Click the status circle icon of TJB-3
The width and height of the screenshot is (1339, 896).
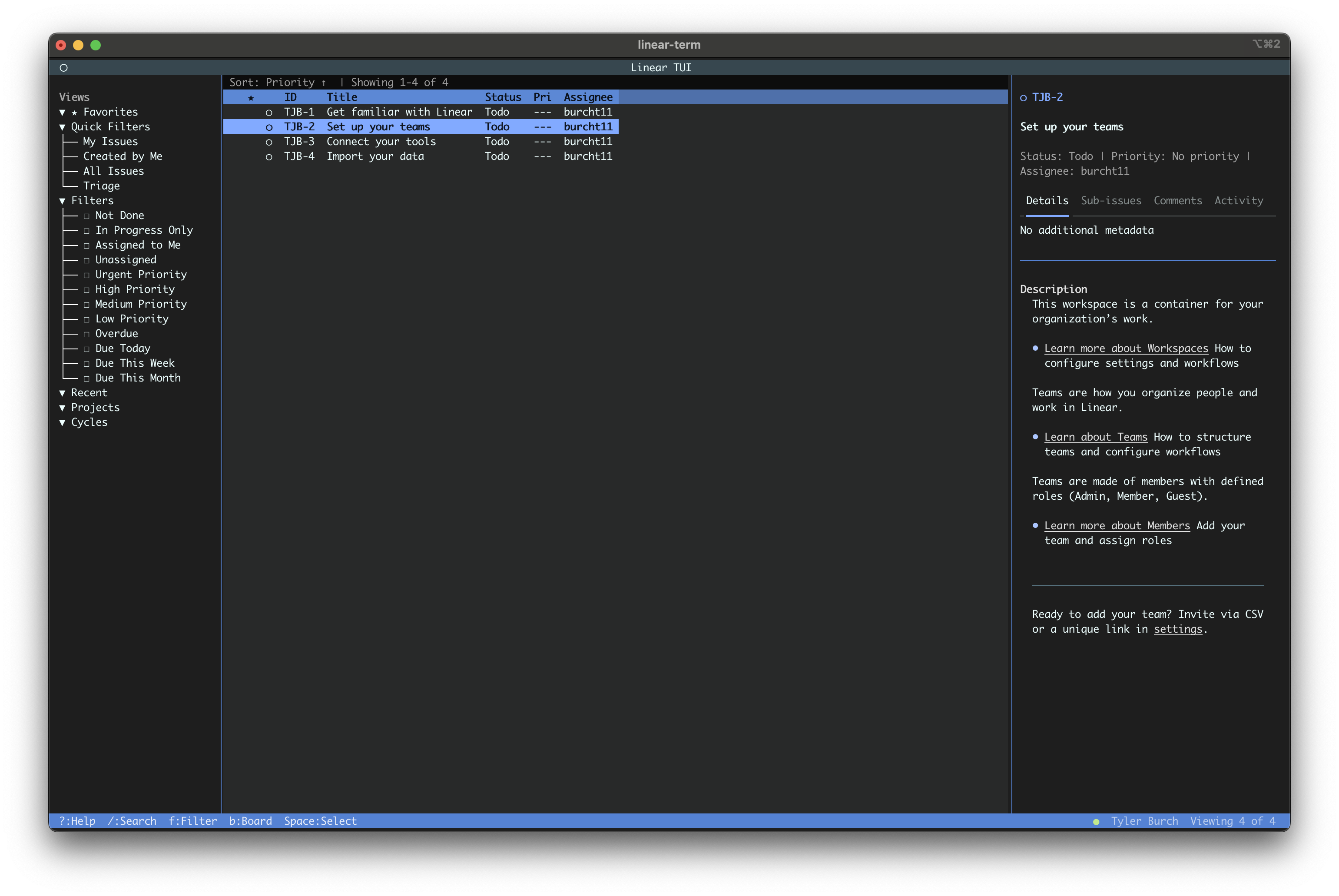(268, 142)
